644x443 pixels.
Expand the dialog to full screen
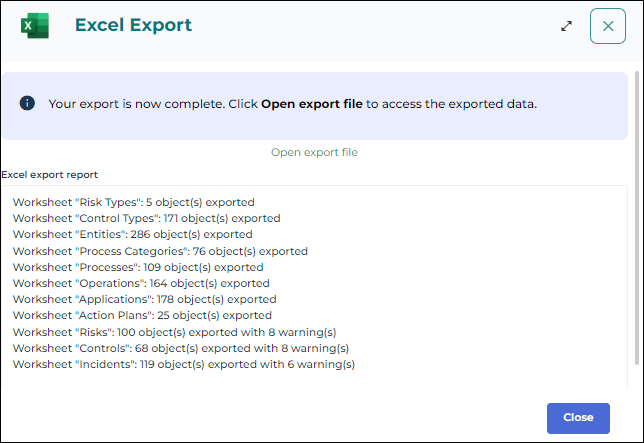tap(567, 26)
